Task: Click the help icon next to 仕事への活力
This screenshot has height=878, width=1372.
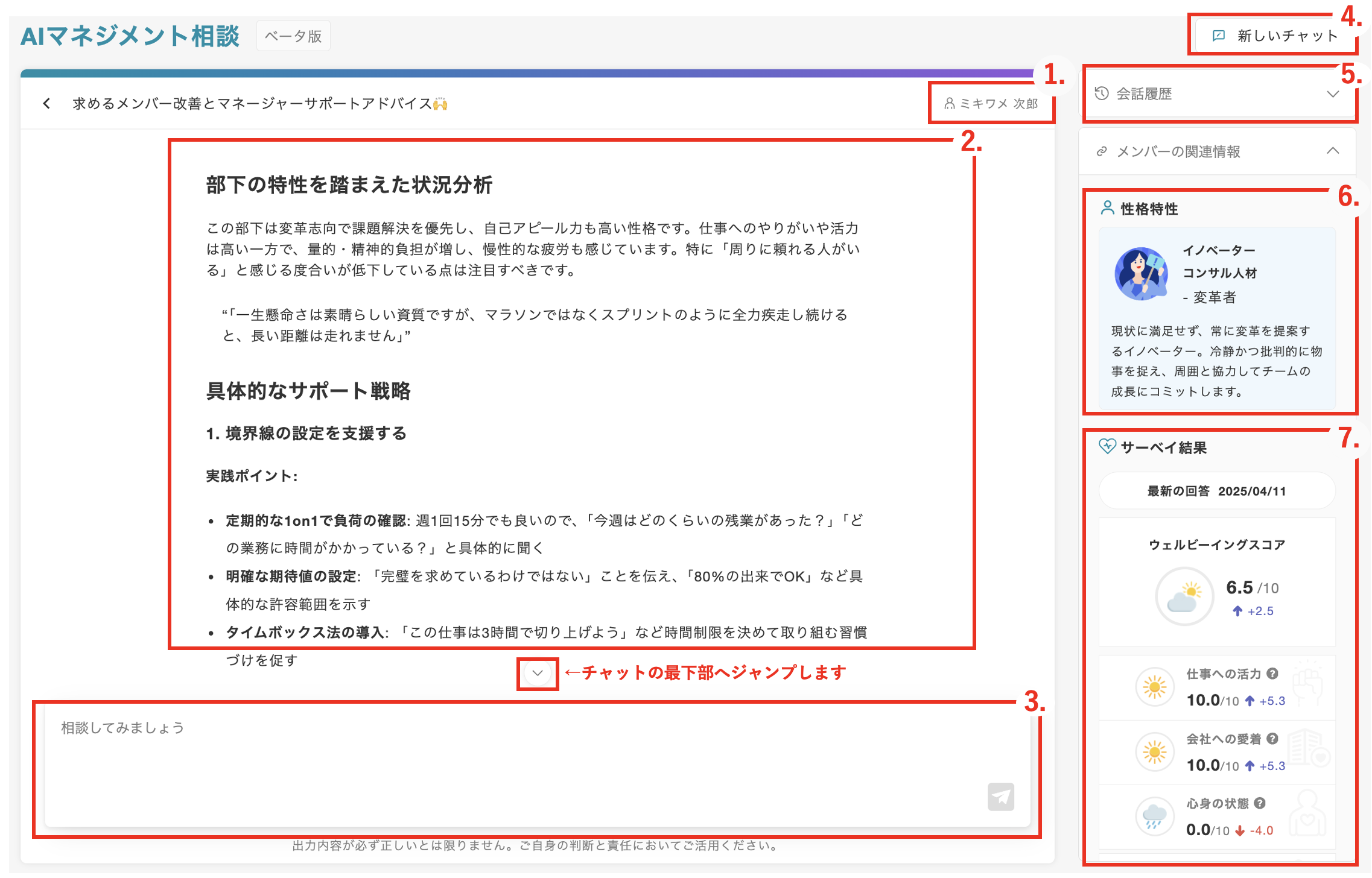Action: coord(1272,674)
